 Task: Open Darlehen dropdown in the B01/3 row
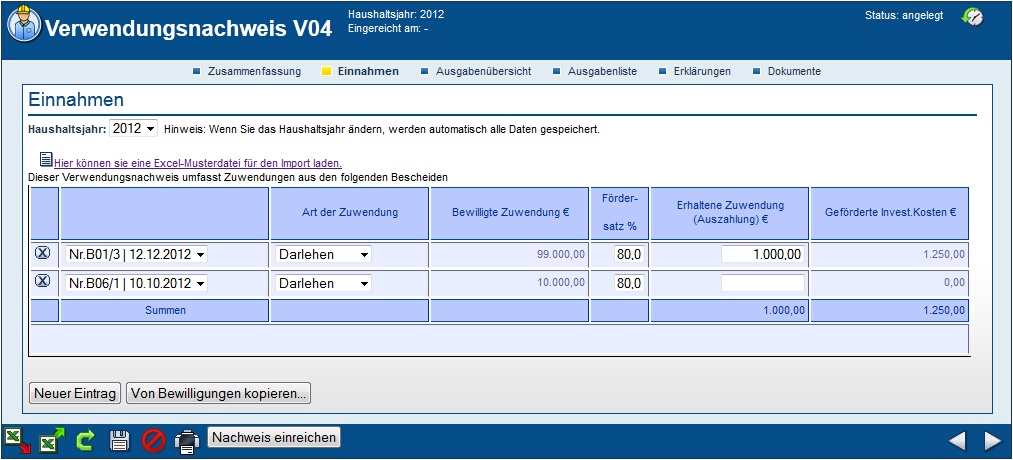[324, 255]
